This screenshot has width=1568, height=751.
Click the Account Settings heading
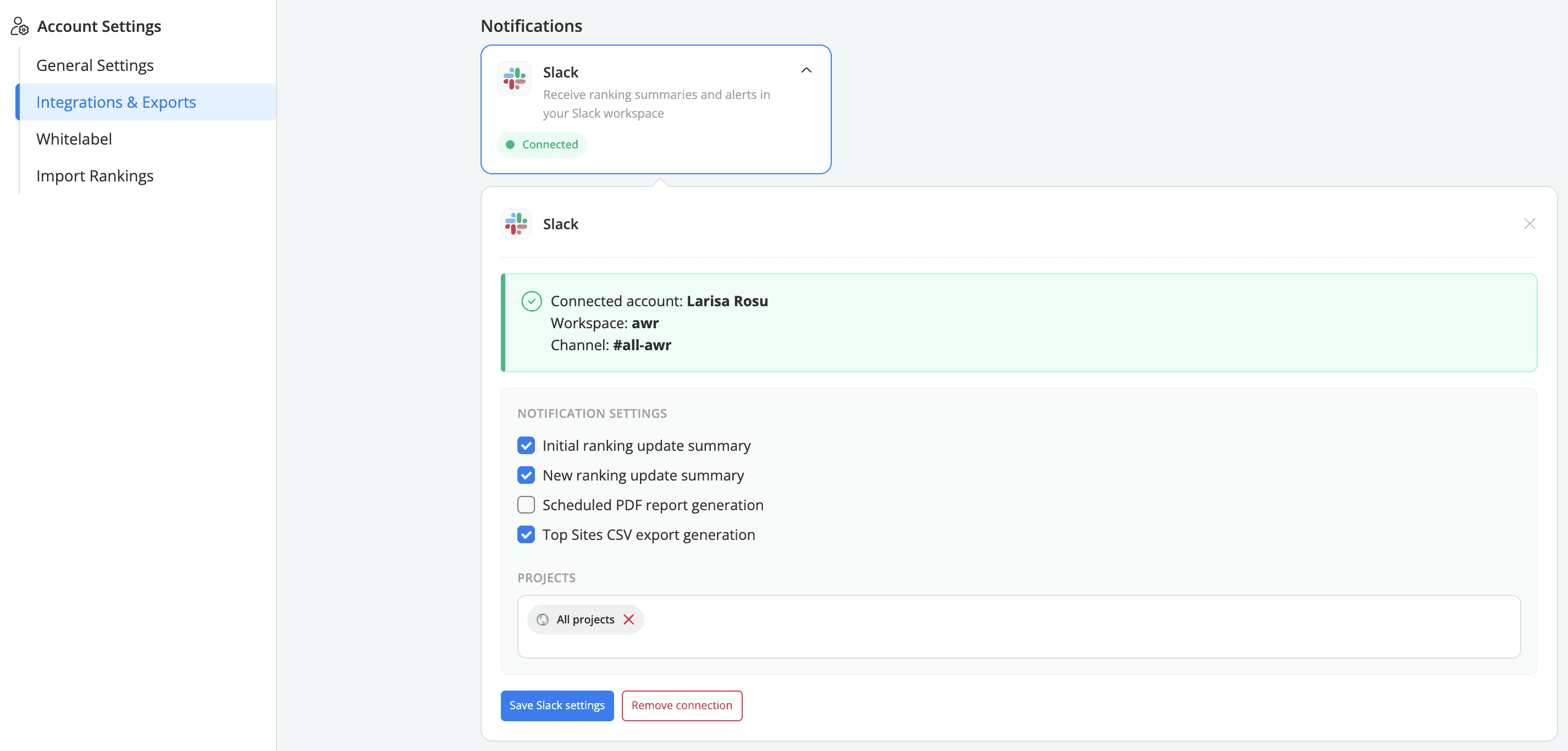point(98,26)
